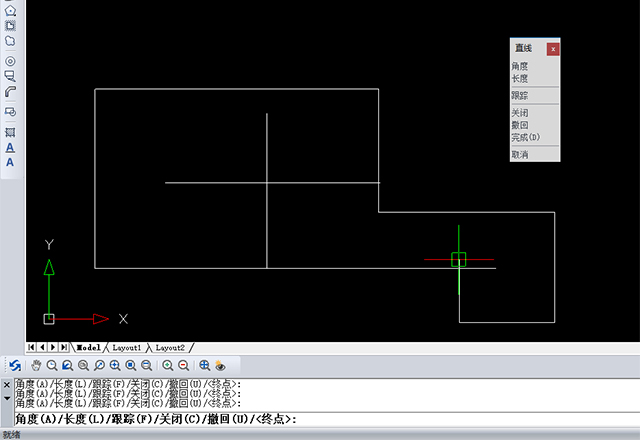
Task: Activate the Pan hand tool
Action: (x=36, y=365)
